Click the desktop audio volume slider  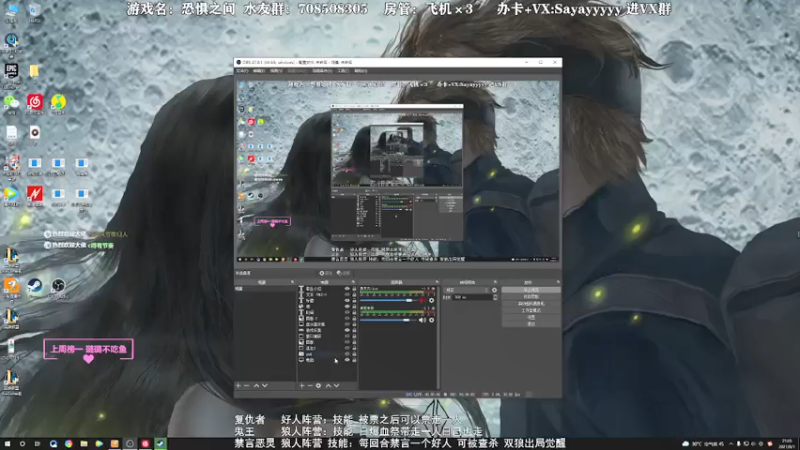tap(389, 320)
